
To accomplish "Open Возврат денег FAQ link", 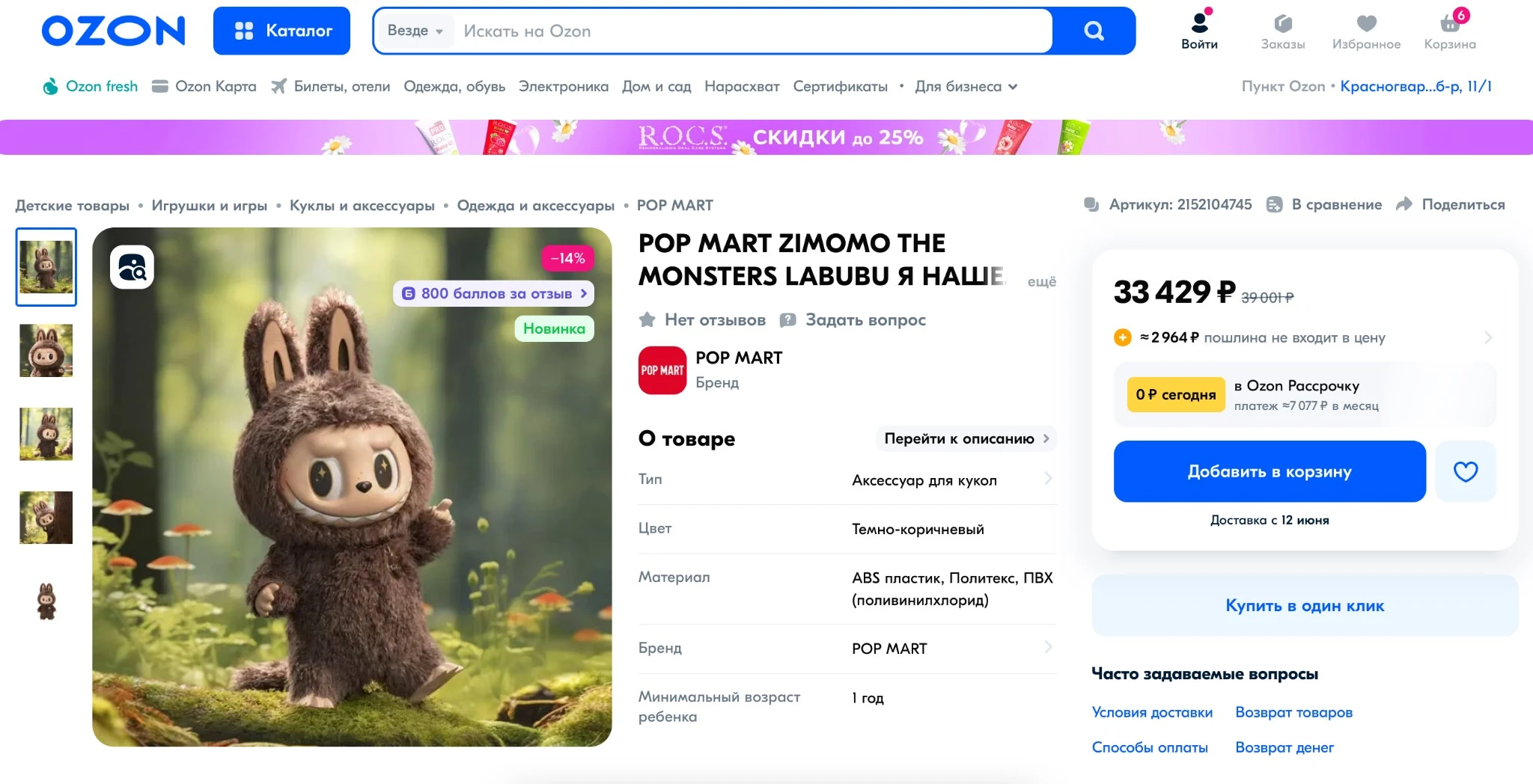I will click(x=1284, y=747).
